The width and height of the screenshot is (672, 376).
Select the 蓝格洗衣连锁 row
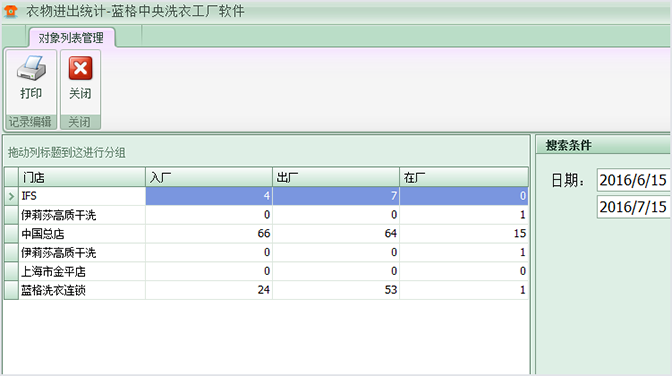tap(266, 290)
